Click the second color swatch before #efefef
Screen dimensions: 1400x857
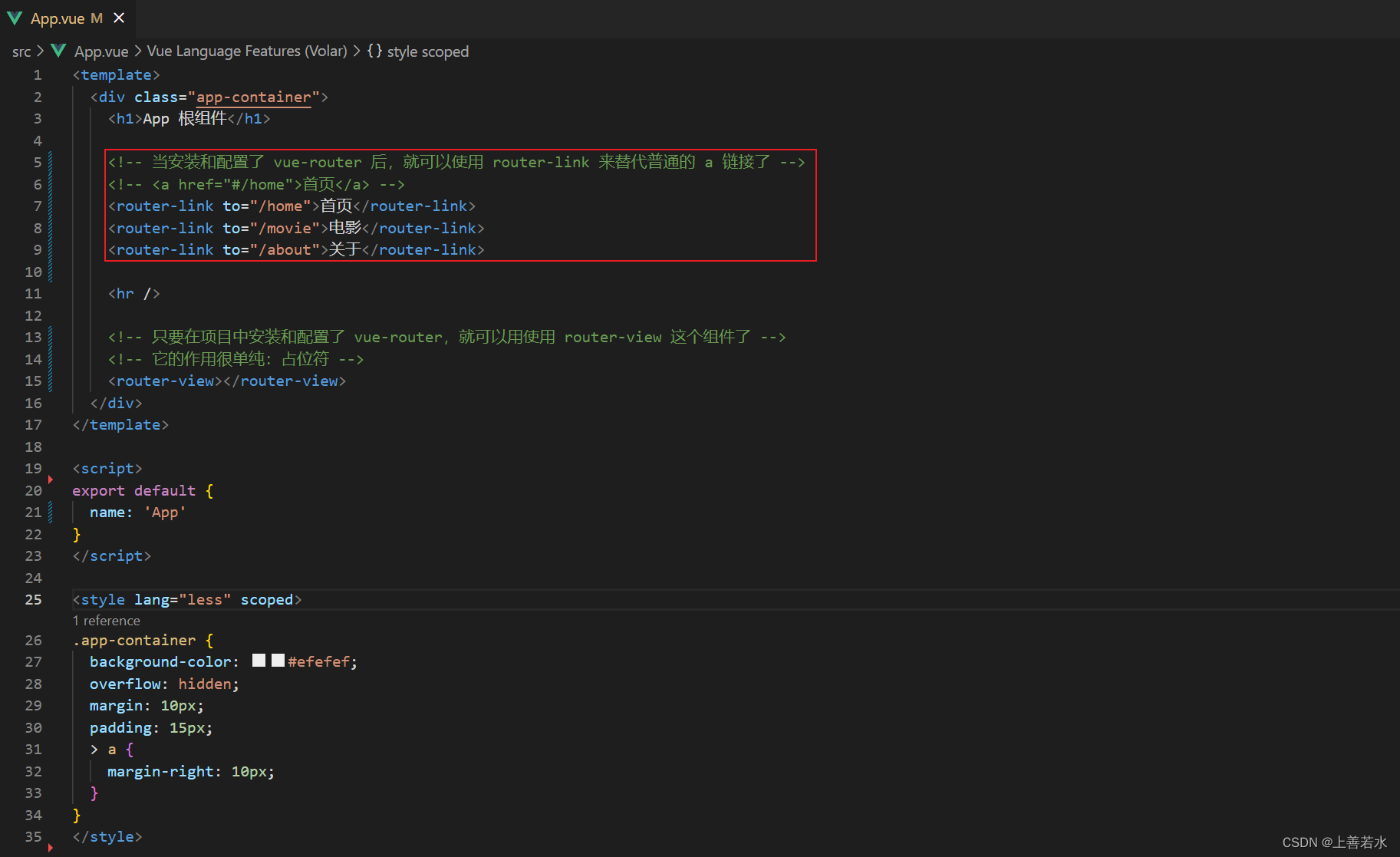(x=278, y=661)
